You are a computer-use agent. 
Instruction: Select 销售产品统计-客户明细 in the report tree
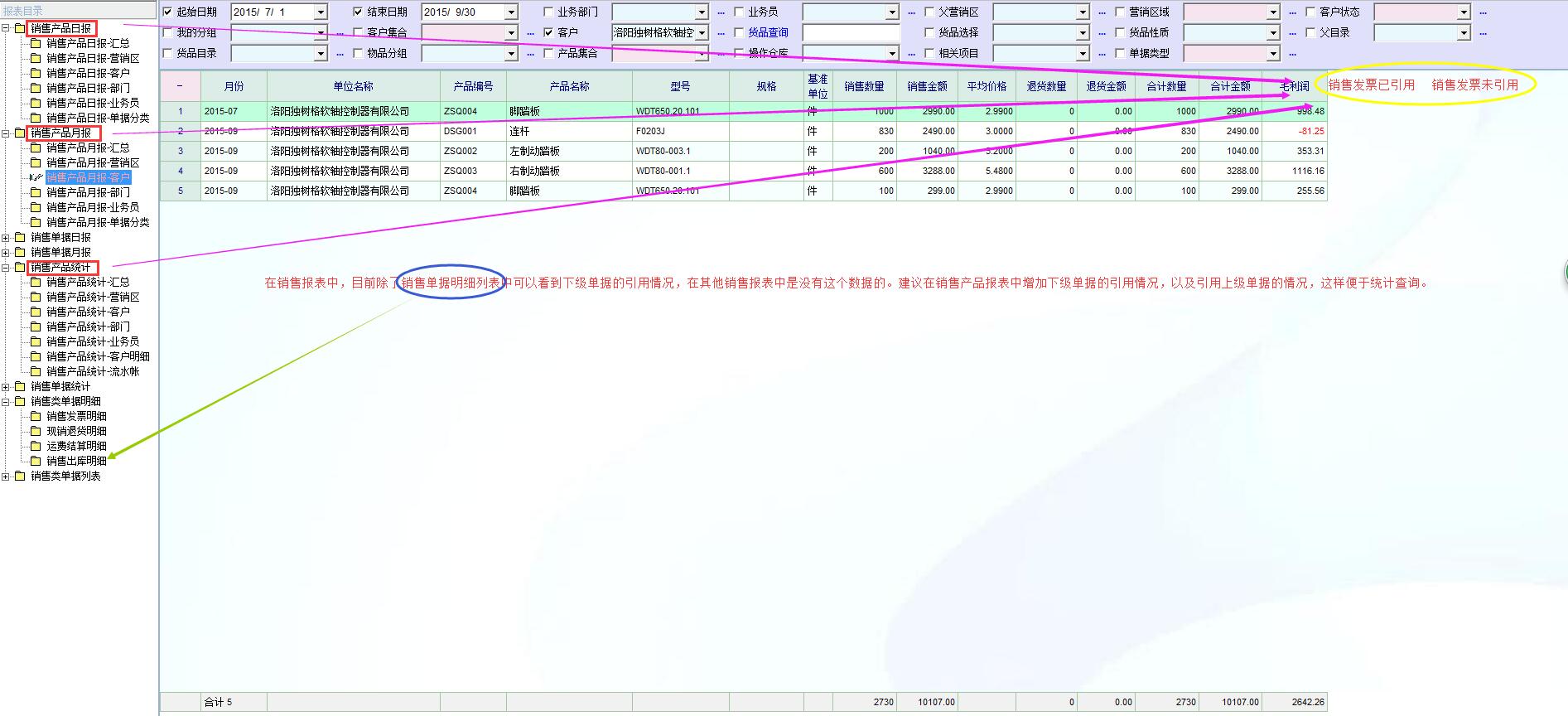click(x=98, y=356)
